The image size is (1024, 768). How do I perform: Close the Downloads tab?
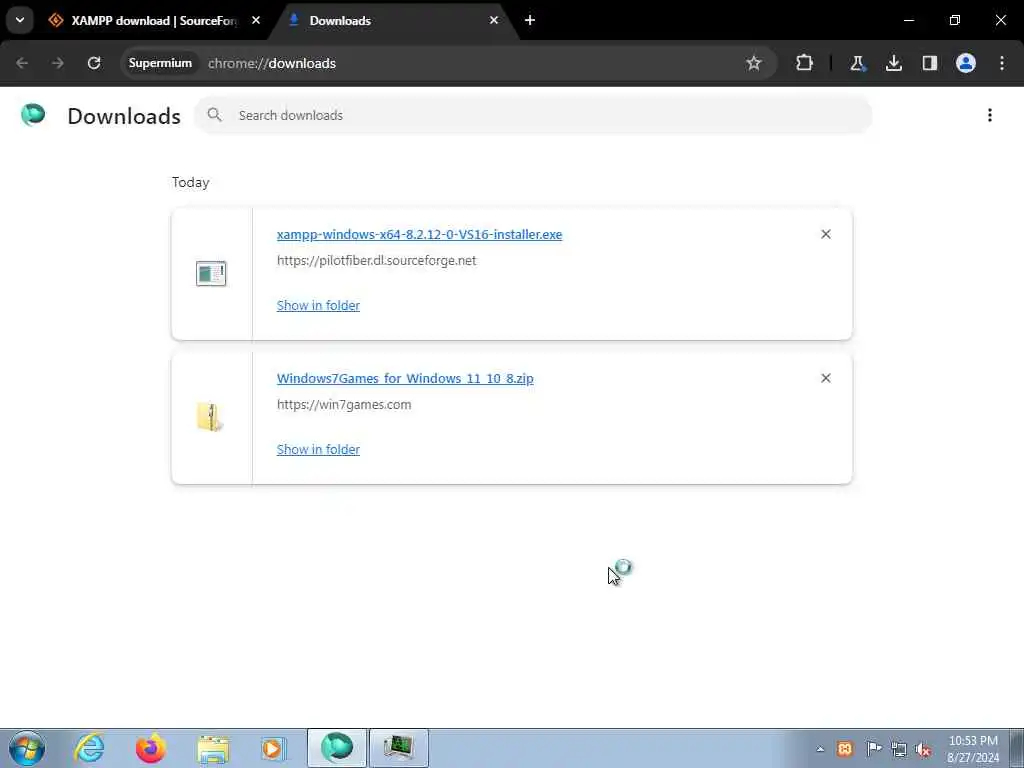click(494, 20)
